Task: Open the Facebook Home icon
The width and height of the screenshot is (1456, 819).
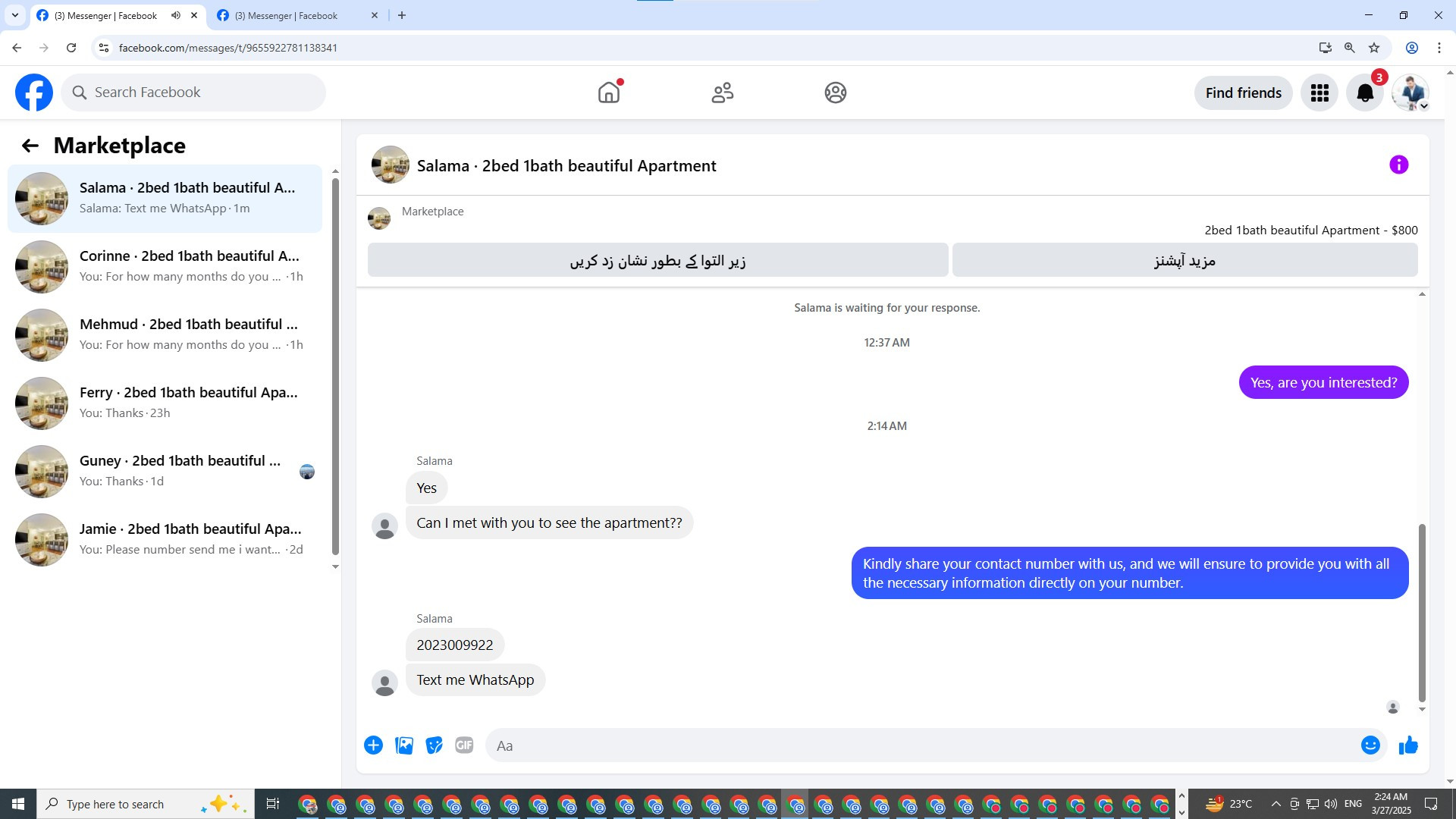Action: 609,93
